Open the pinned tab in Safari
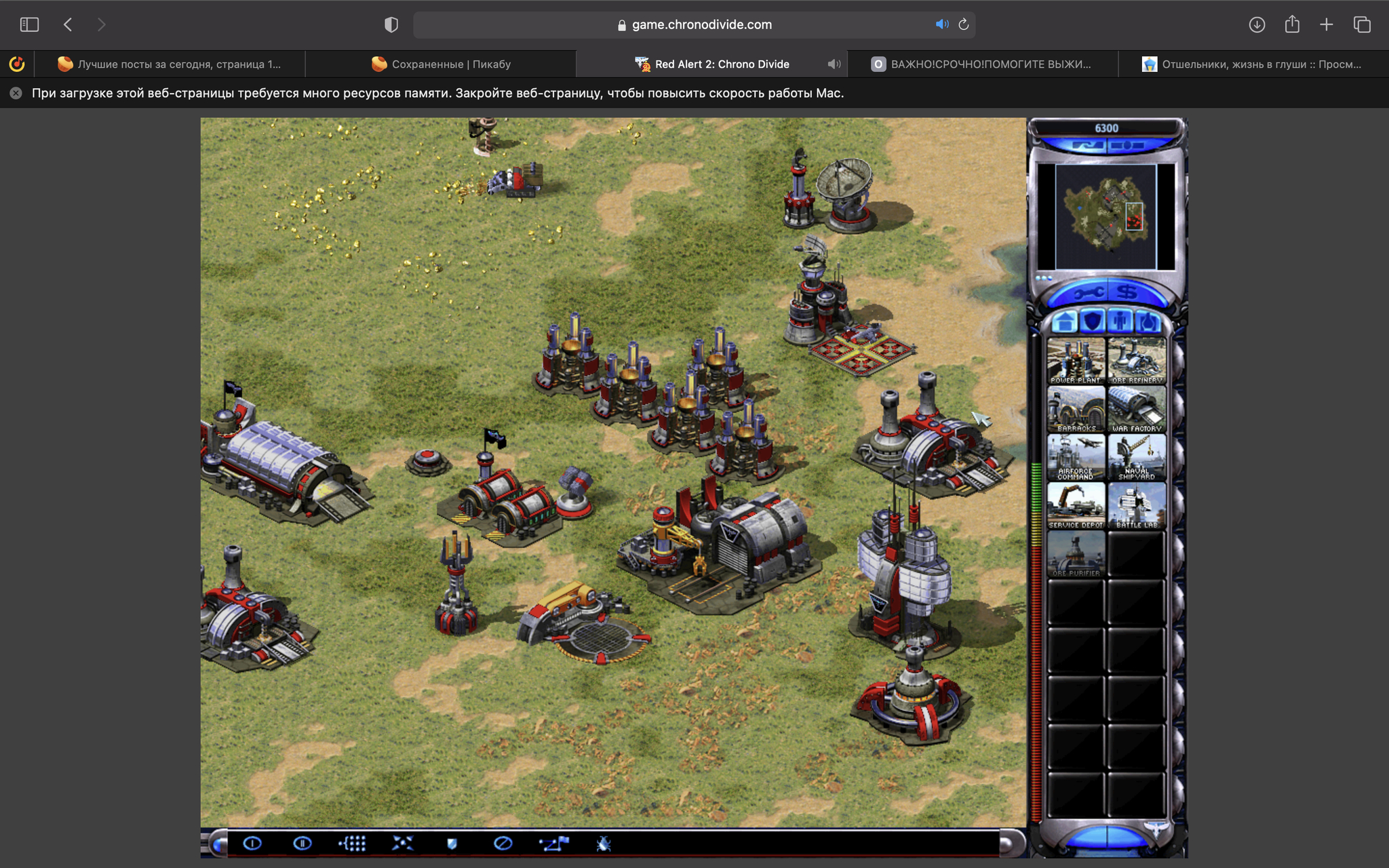 point(17,64)
